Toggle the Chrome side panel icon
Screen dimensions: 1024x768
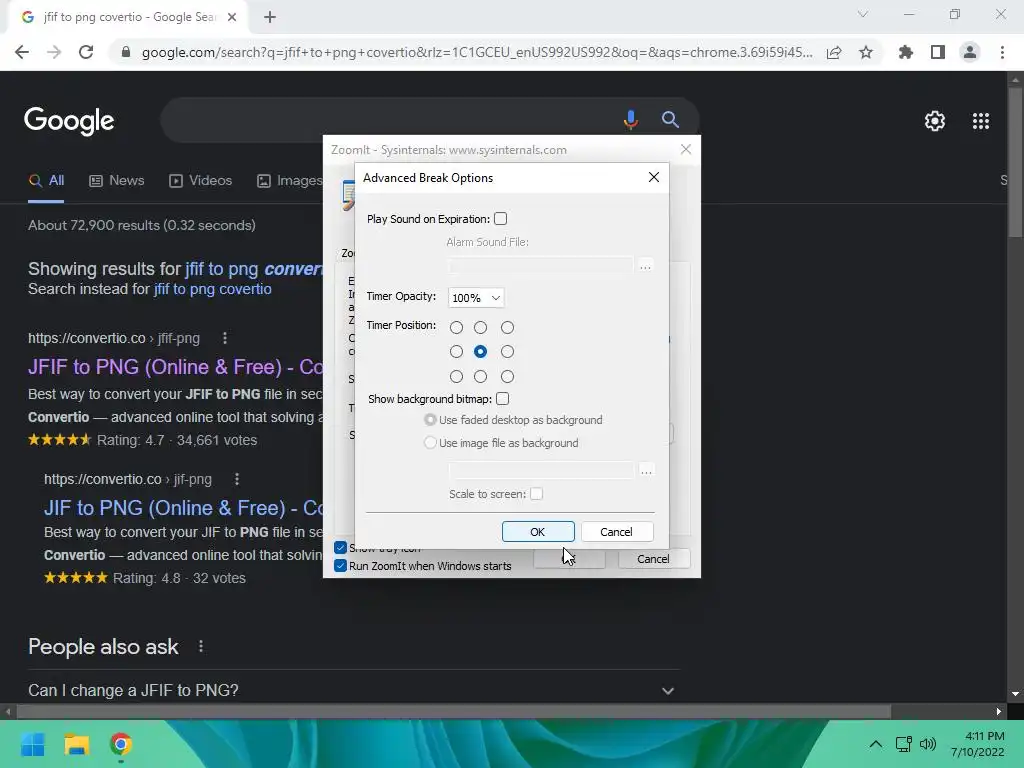(938, 52)
